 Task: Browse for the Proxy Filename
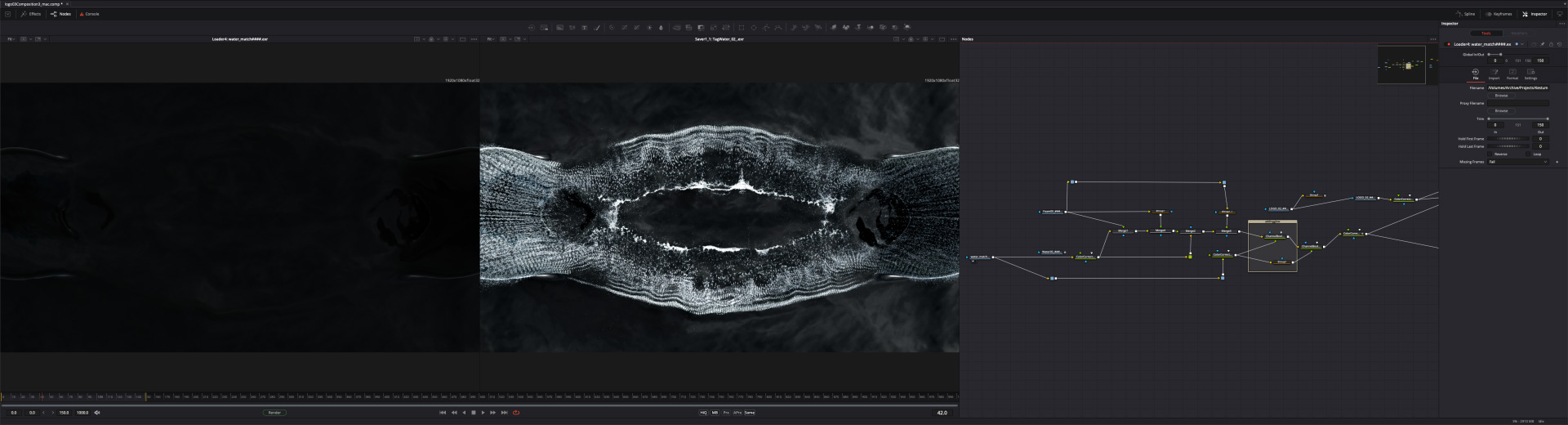point(1502,110)
